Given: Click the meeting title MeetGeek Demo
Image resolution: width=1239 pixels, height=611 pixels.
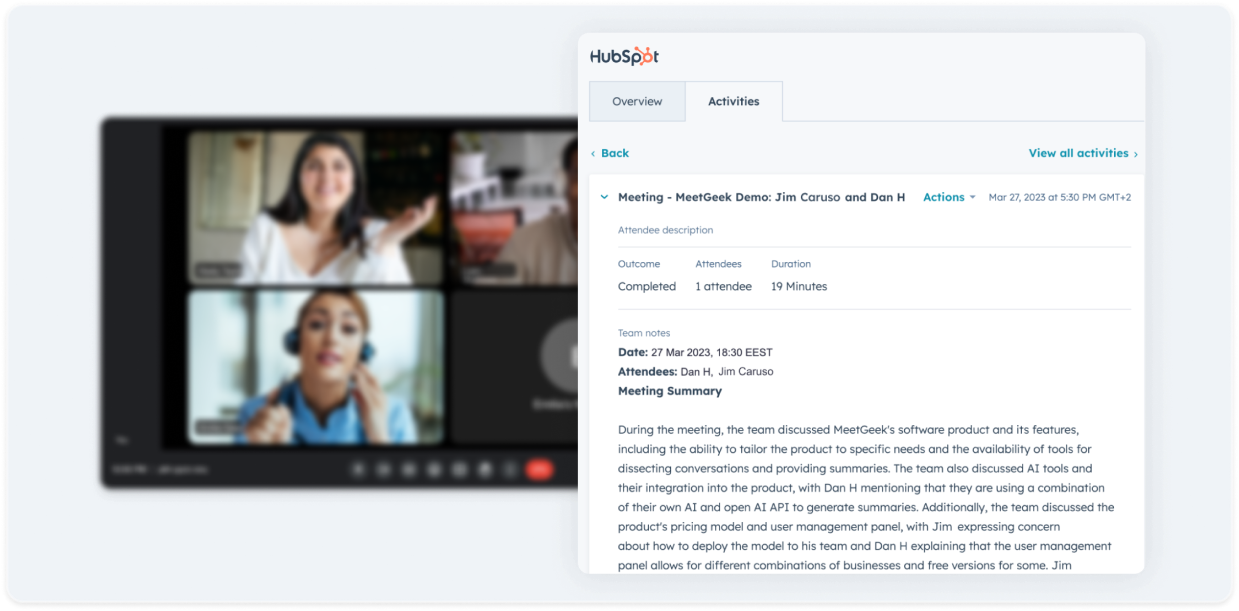Looking at the screenshot, I should 761,198.
